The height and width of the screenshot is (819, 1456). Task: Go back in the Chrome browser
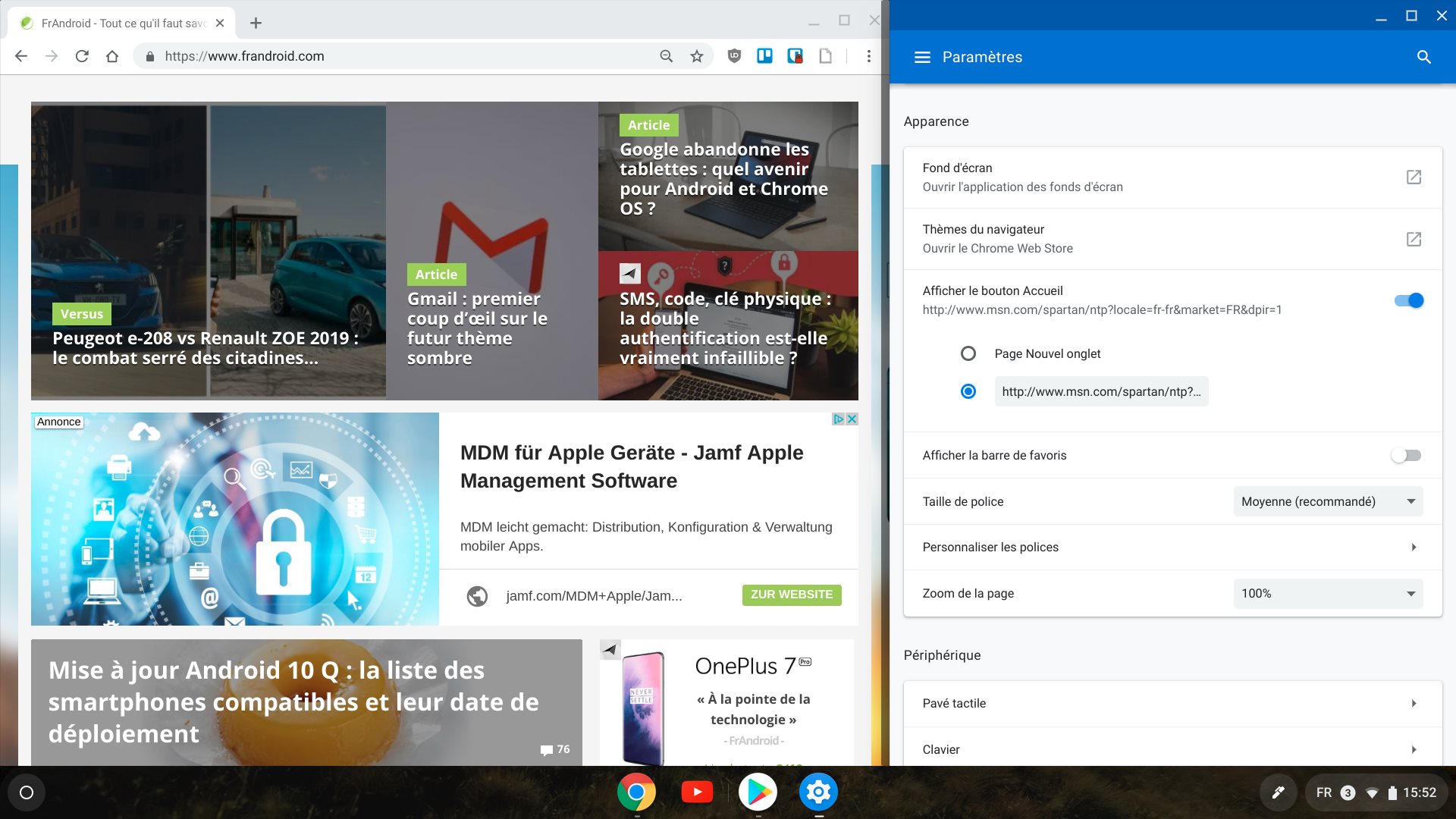click(21, 56)
